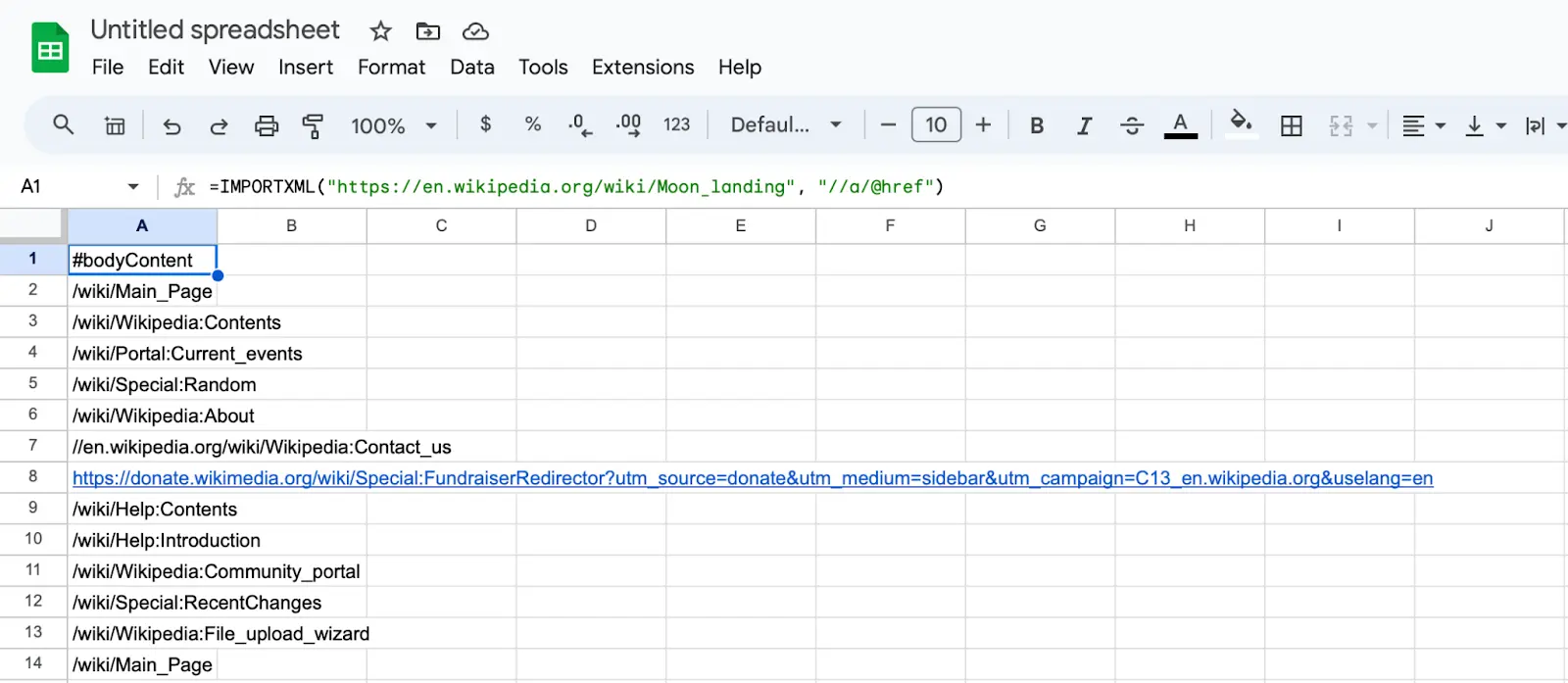The width and height of the screenshot is (1568, 683).
Task: Select cell /wiki/Wikipedia:Contents
Action: (142, 322)
